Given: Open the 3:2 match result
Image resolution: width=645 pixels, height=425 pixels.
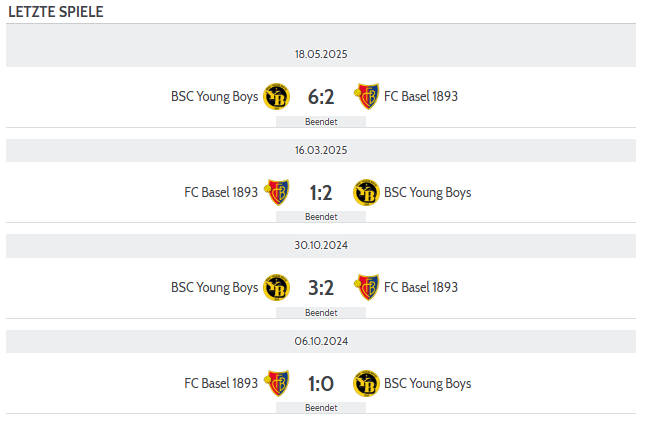Looking at the screenshot, I should [321, 288].
